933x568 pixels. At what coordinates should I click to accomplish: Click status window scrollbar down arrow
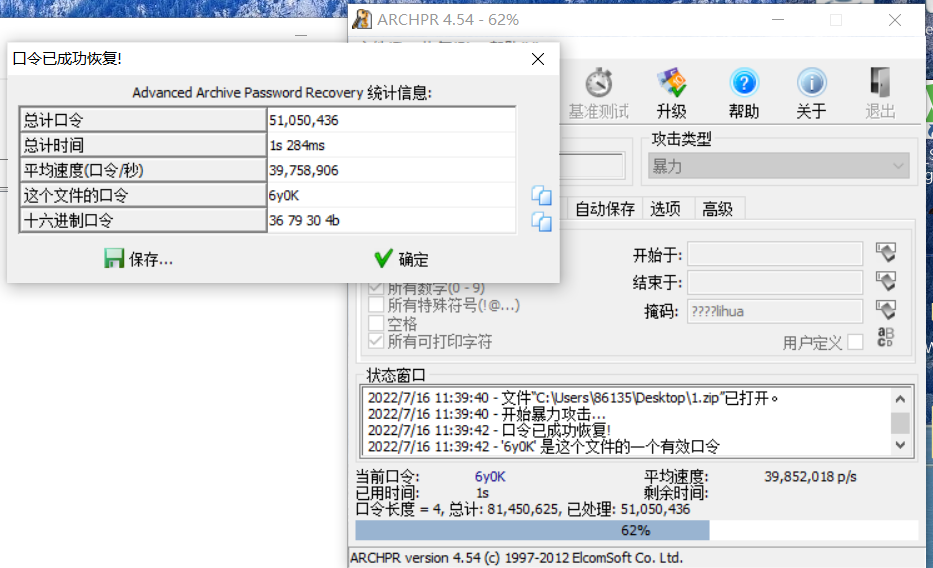(x=900, y=445)
